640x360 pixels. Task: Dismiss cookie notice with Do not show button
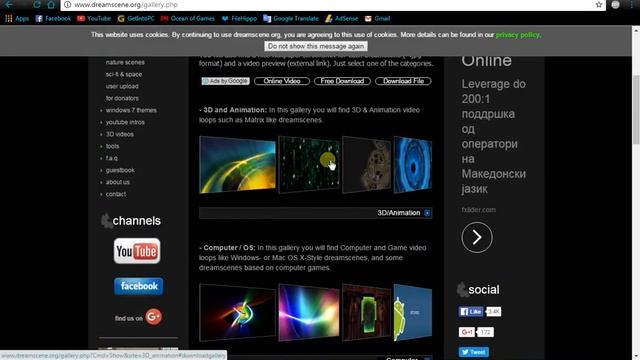click(x=316, y=46)
